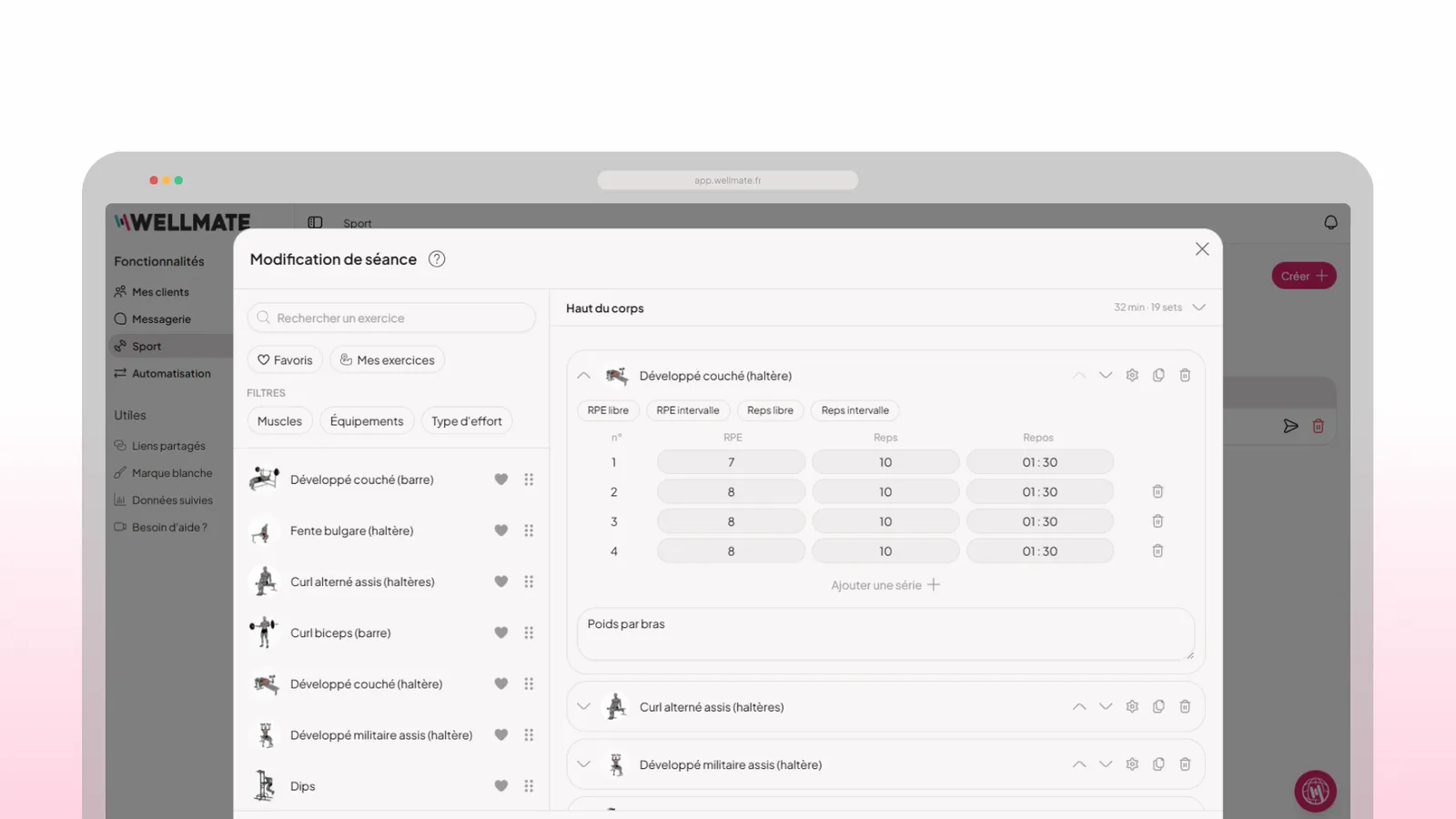The height and width of the screenshot is (819, 1456).
Task: Duplicate the Développé militaire assis block
Action: [1158, 765]
